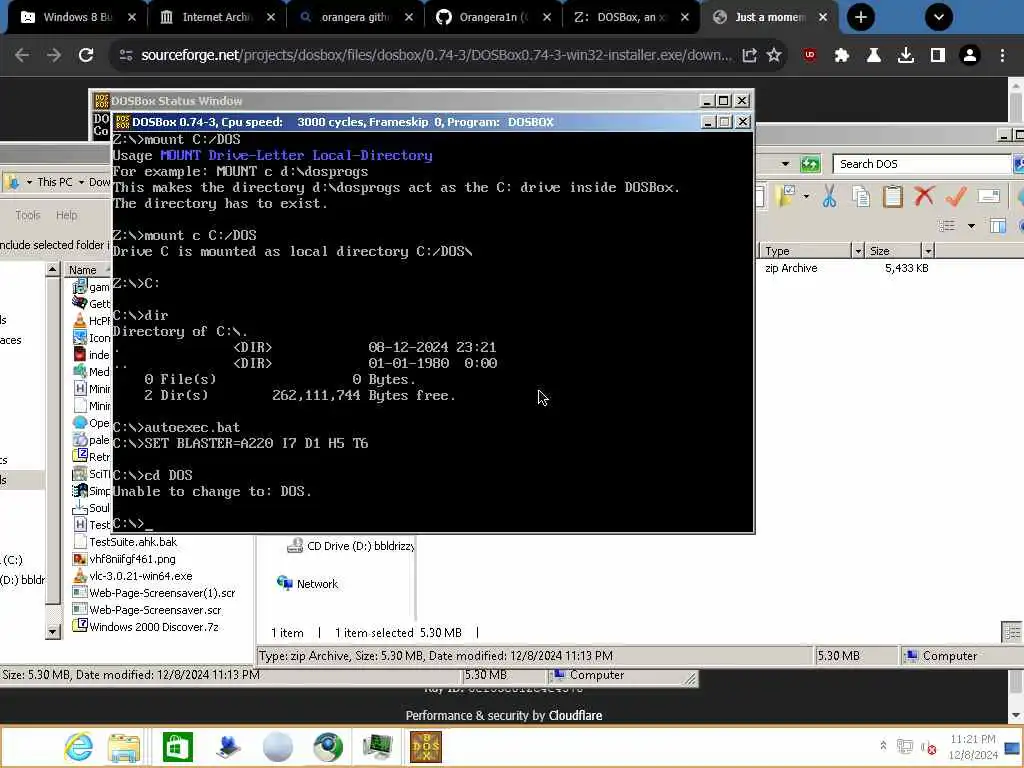Open the view options dropdown arrow
Viewport: 1024px width, 768px height.
click(971, 226)
